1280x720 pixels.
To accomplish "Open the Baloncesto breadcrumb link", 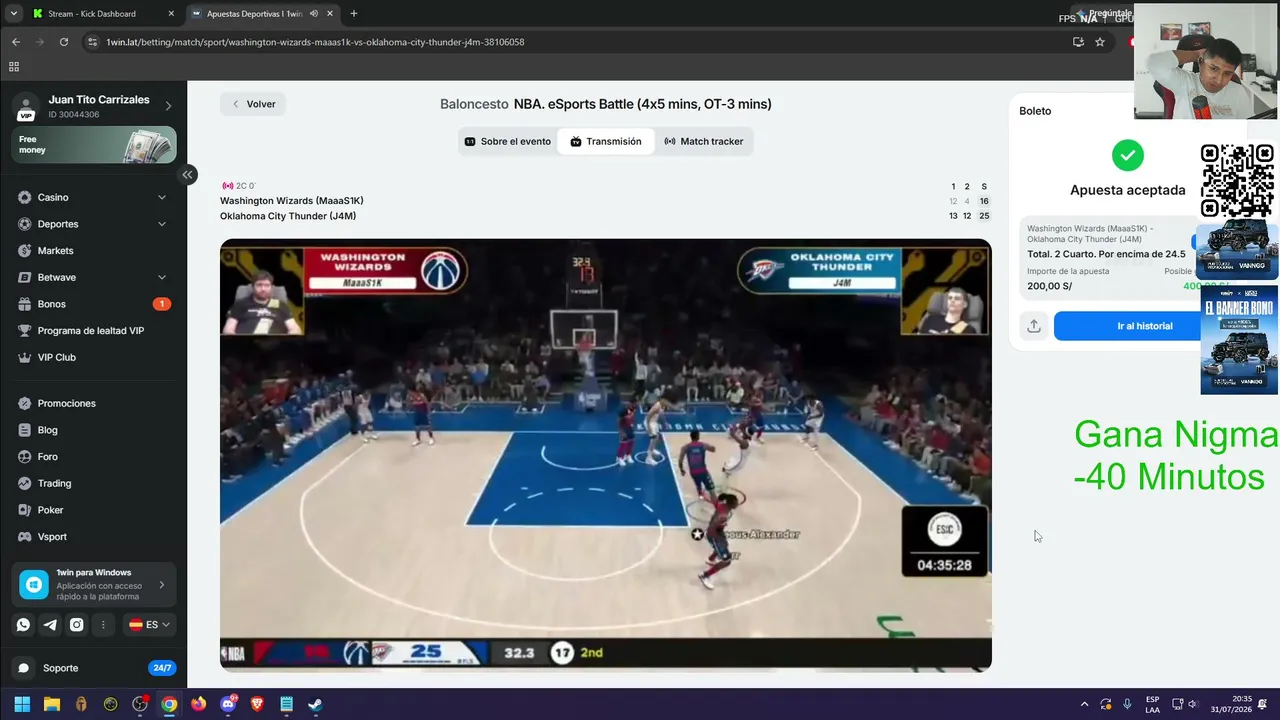I will 474,104.
